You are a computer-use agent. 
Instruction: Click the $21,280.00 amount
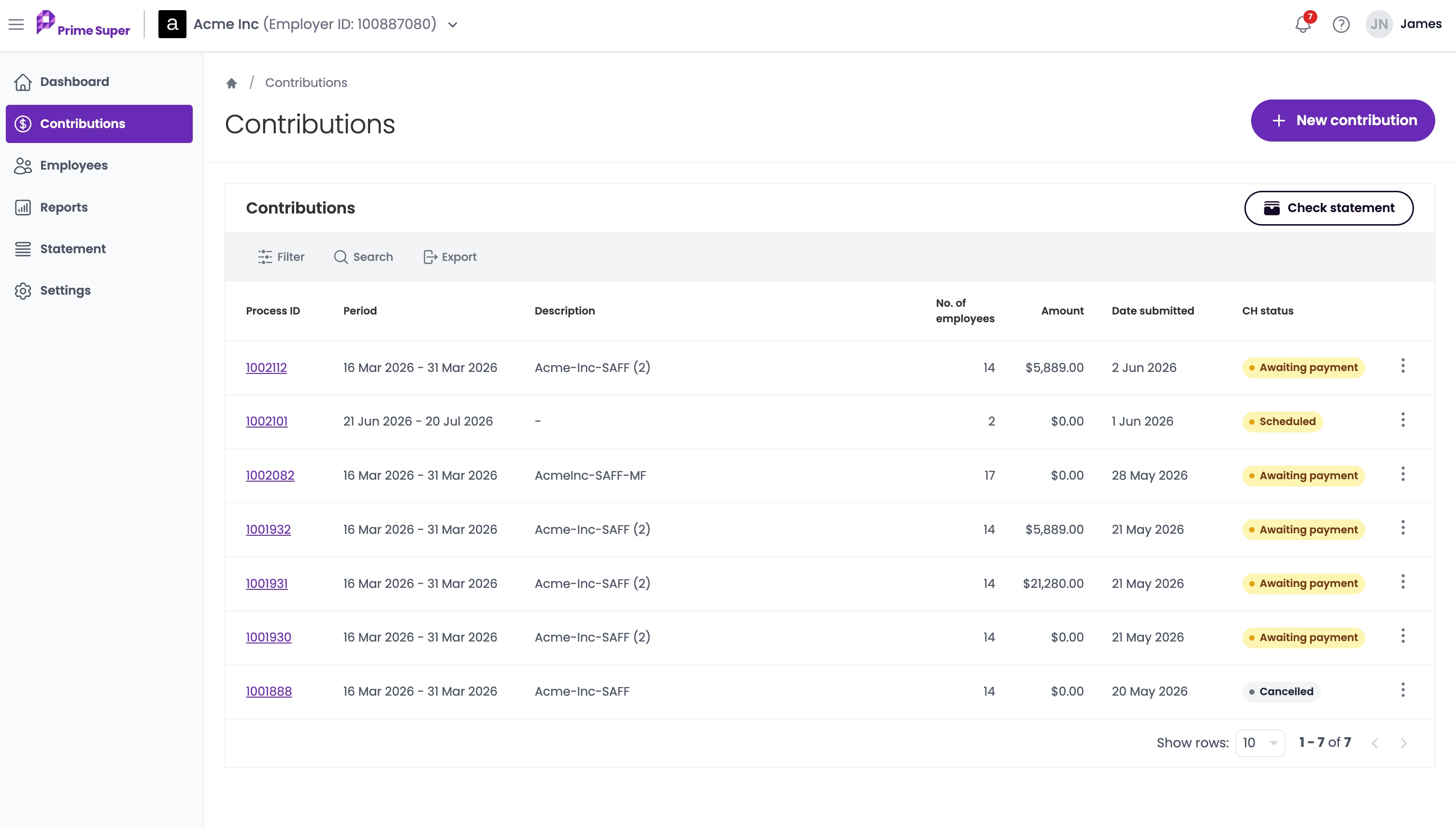pyautogui.click(x=1053, y=584)
